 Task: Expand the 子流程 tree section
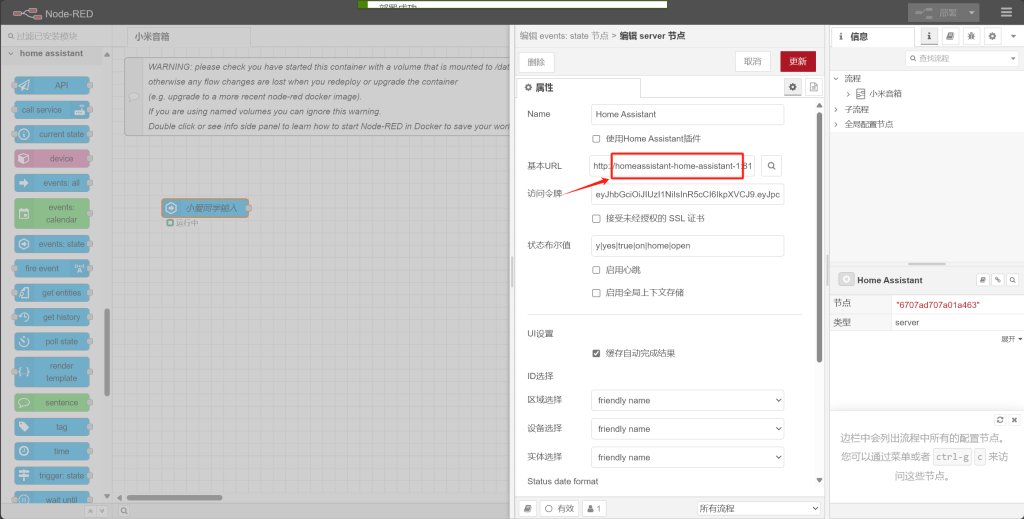click(836, 109)
